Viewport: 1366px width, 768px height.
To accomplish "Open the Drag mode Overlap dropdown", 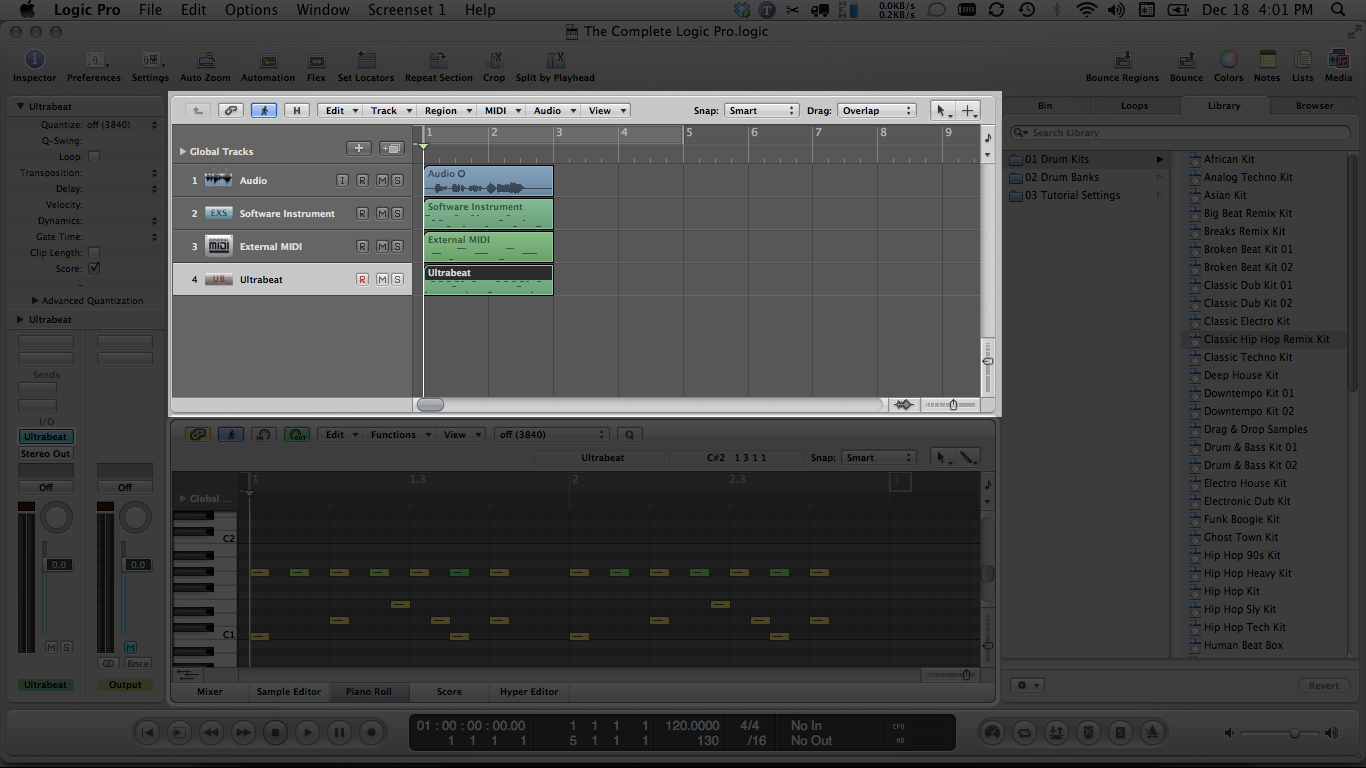I will [876, 111].
